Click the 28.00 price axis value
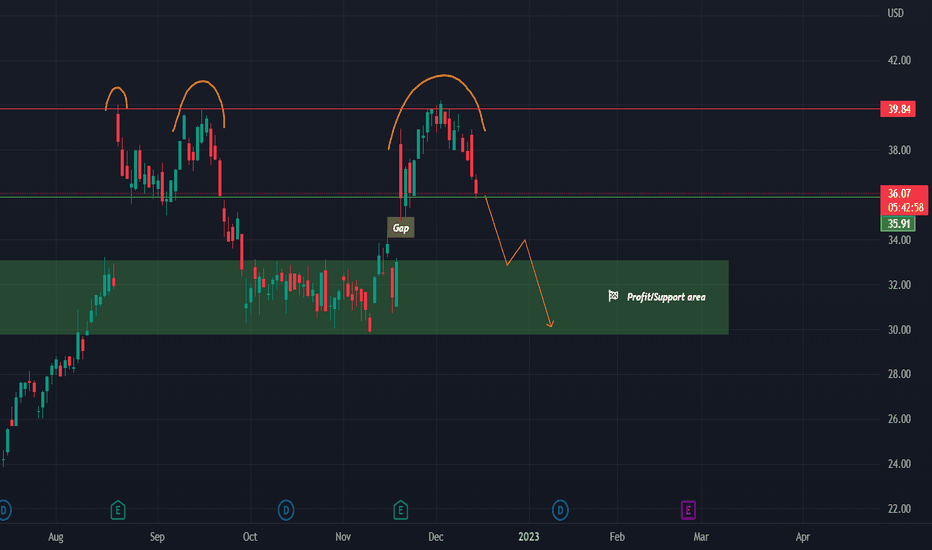Screen dimensions: 932x550 (x=899, y=374)
